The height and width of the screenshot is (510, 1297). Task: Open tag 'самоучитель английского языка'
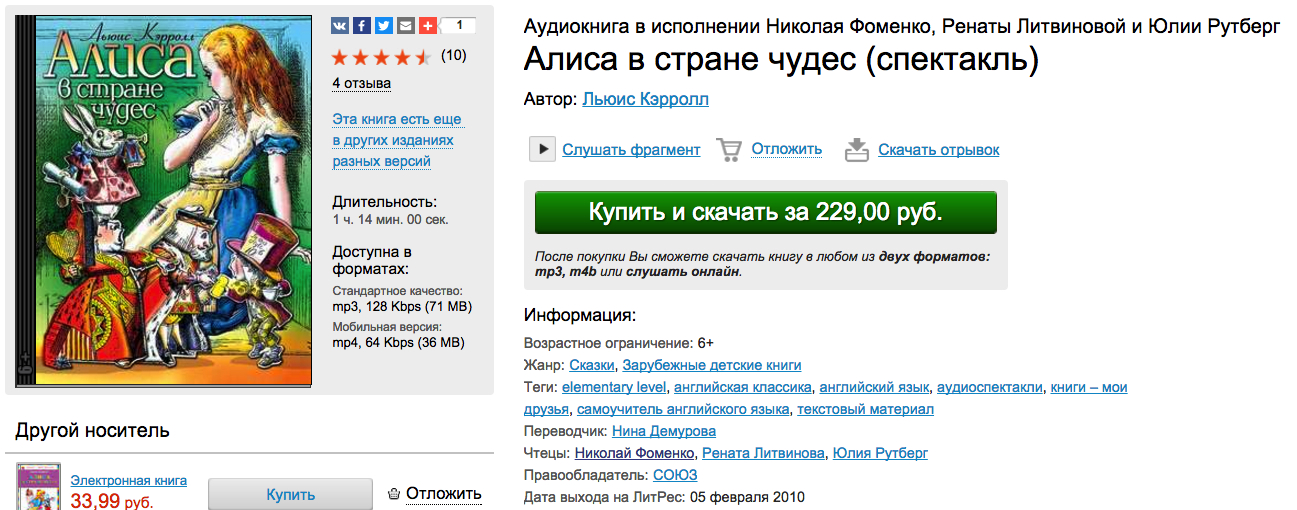[x=683, y=409]
